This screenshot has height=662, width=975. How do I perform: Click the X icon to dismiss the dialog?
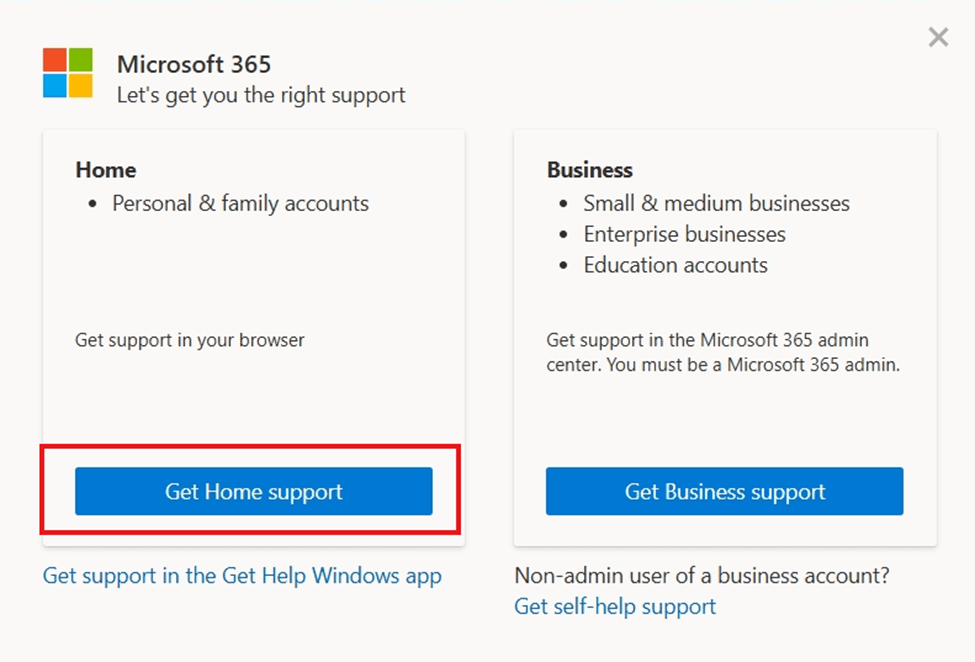click(938, 37)
